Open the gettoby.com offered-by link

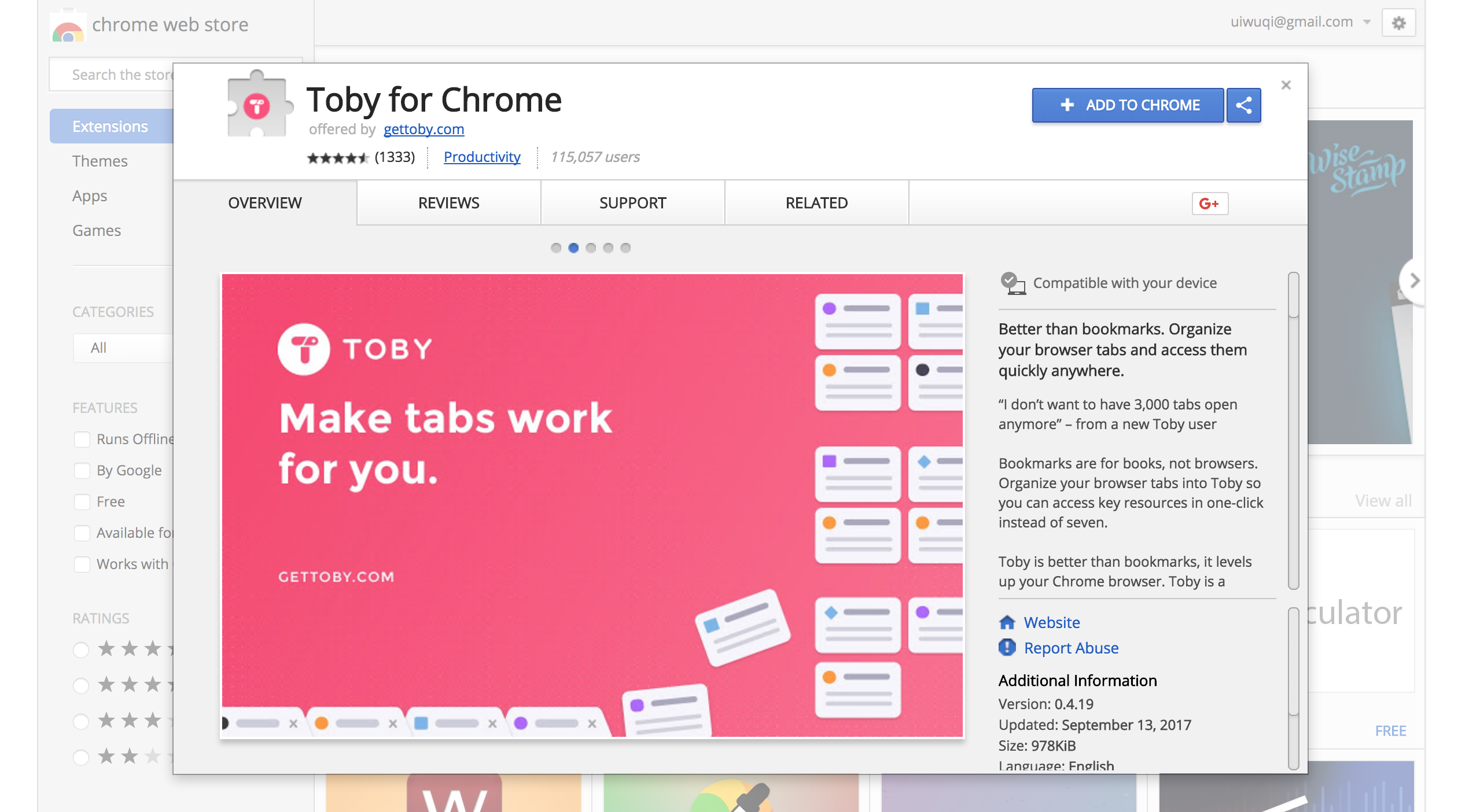tap(424, 129)
